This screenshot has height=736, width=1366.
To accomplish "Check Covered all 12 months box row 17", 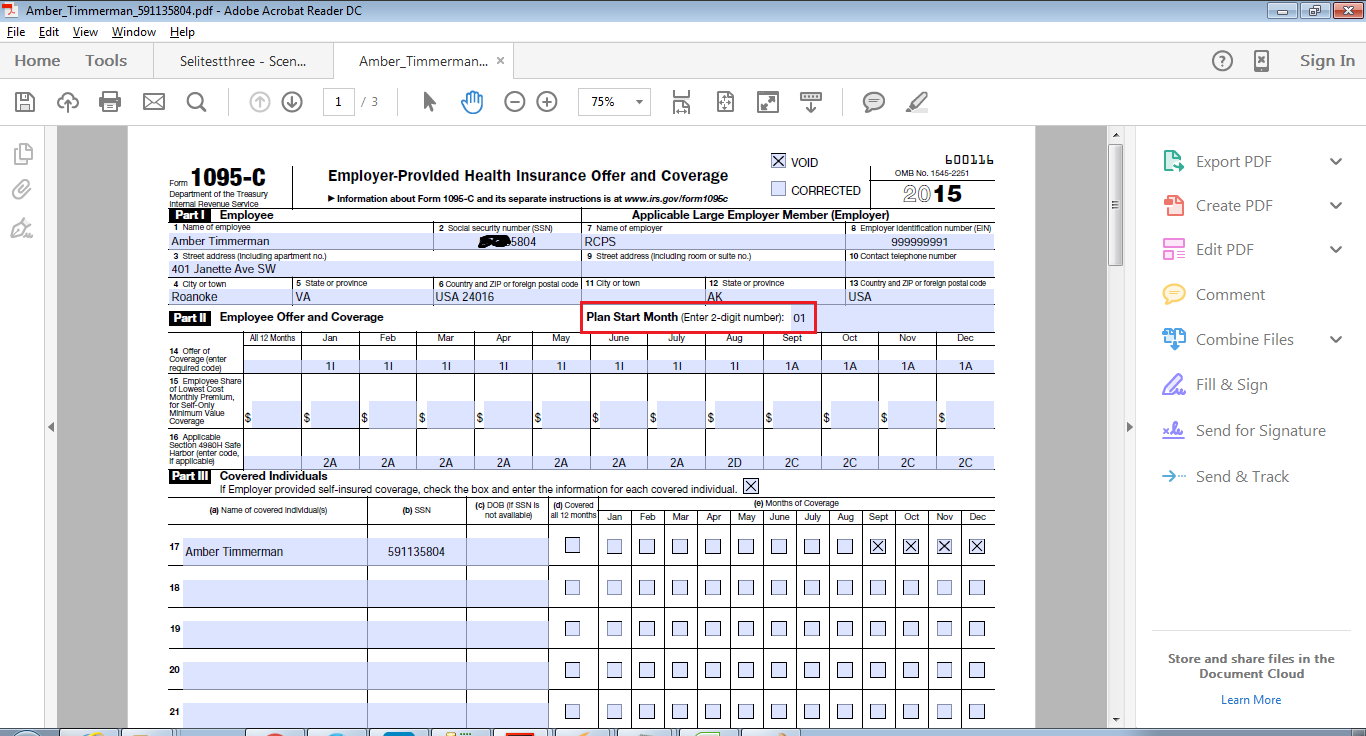I will [x=572, y=546].
